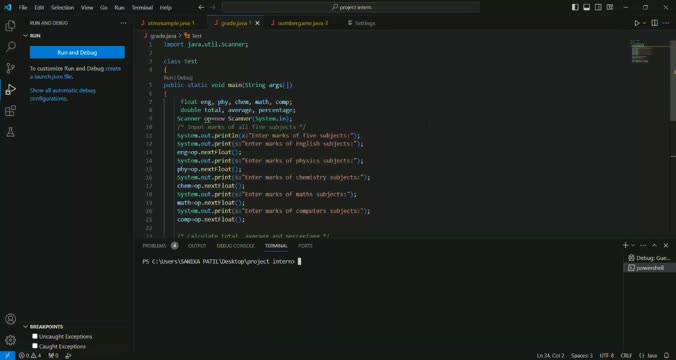Open dropdown next to run file button
Viewport: 676px width, 360px height.
click(645, 23)
